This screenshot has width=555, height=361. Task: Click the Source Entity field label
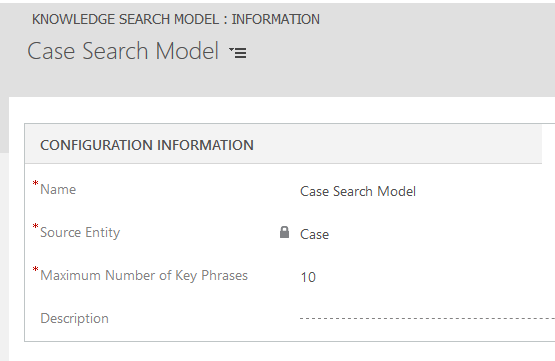(x=80, y=233)
